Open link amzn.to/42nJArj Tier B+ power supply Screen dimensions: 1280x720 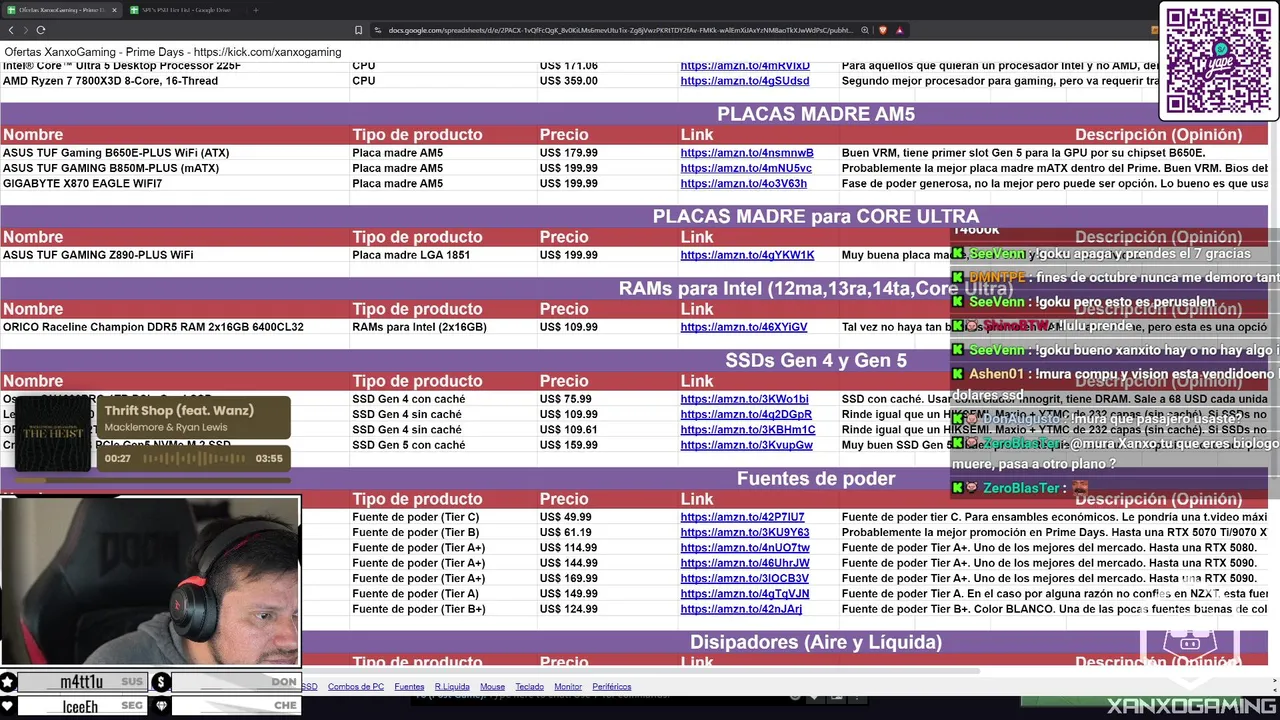click(741, 609)
